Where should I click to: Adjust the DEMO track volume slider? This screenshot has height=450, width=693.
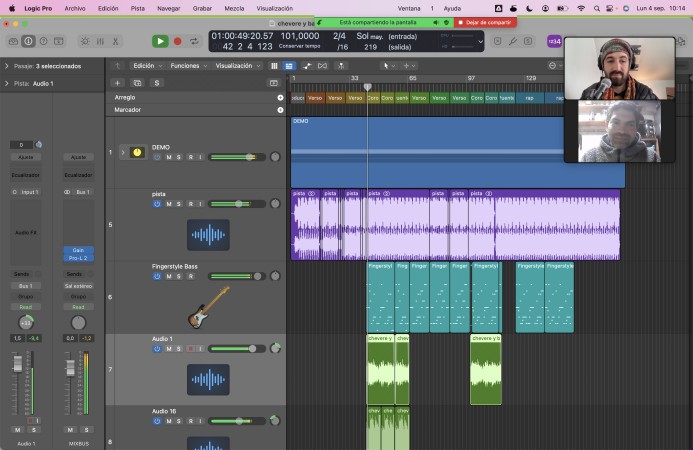click(237, 157)
